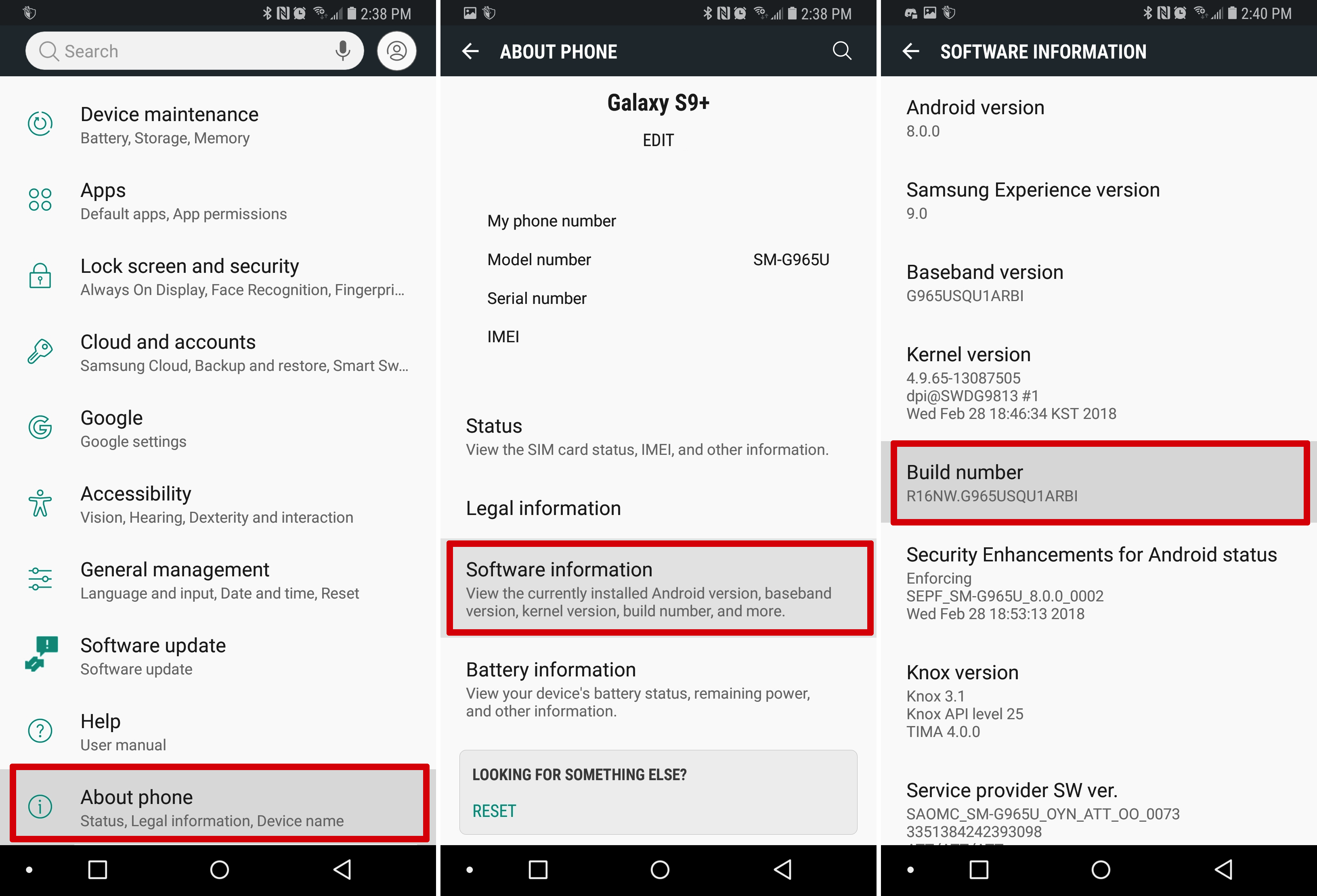Tap the Cloud and accounts icon
The width and height of the screenshot is (1317, 896).
[x=40, y=350]
